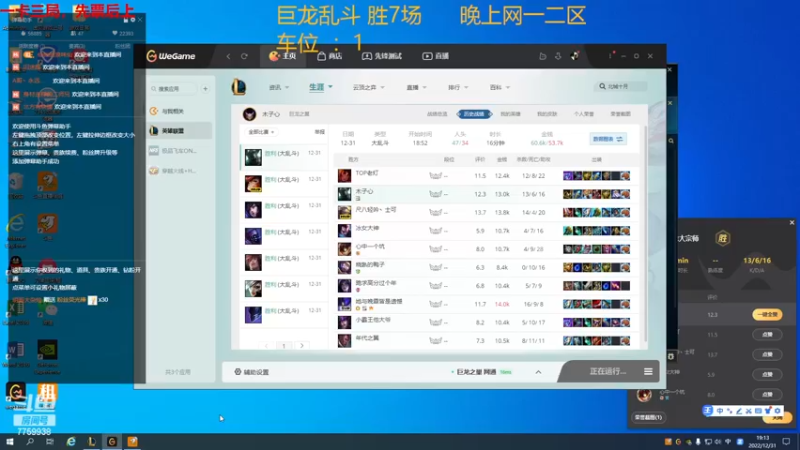The width and height of the screenshot is (800, 450).
Task: Go back with WeGame back arrow
Action: (228, 56)
